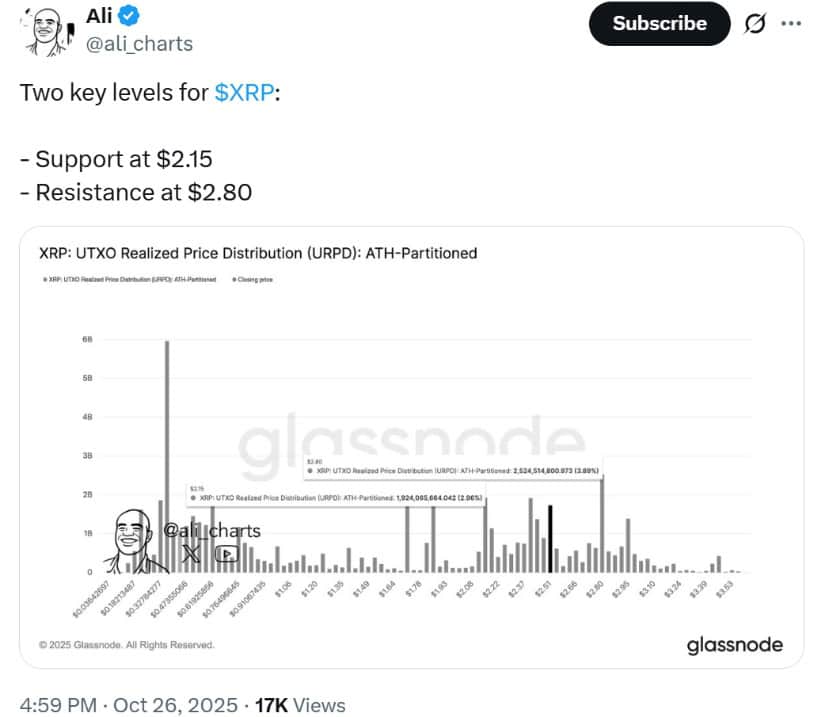The height and width of the screenshot is (717, 825).
Task: Click the glassnode logo below the chart
Action: 734,645
